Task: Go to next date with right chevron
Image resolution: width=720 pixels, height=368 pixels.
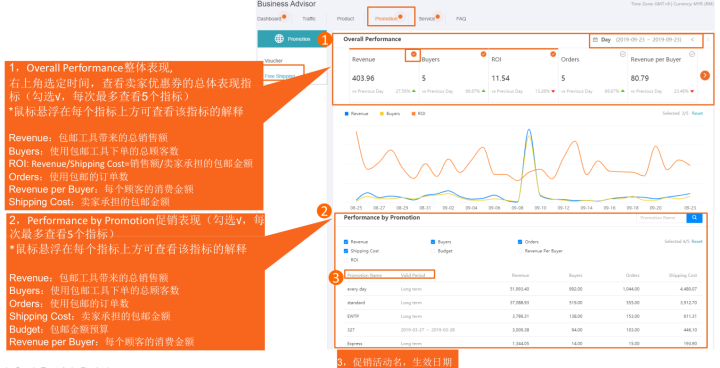Action: click(708, 40)
